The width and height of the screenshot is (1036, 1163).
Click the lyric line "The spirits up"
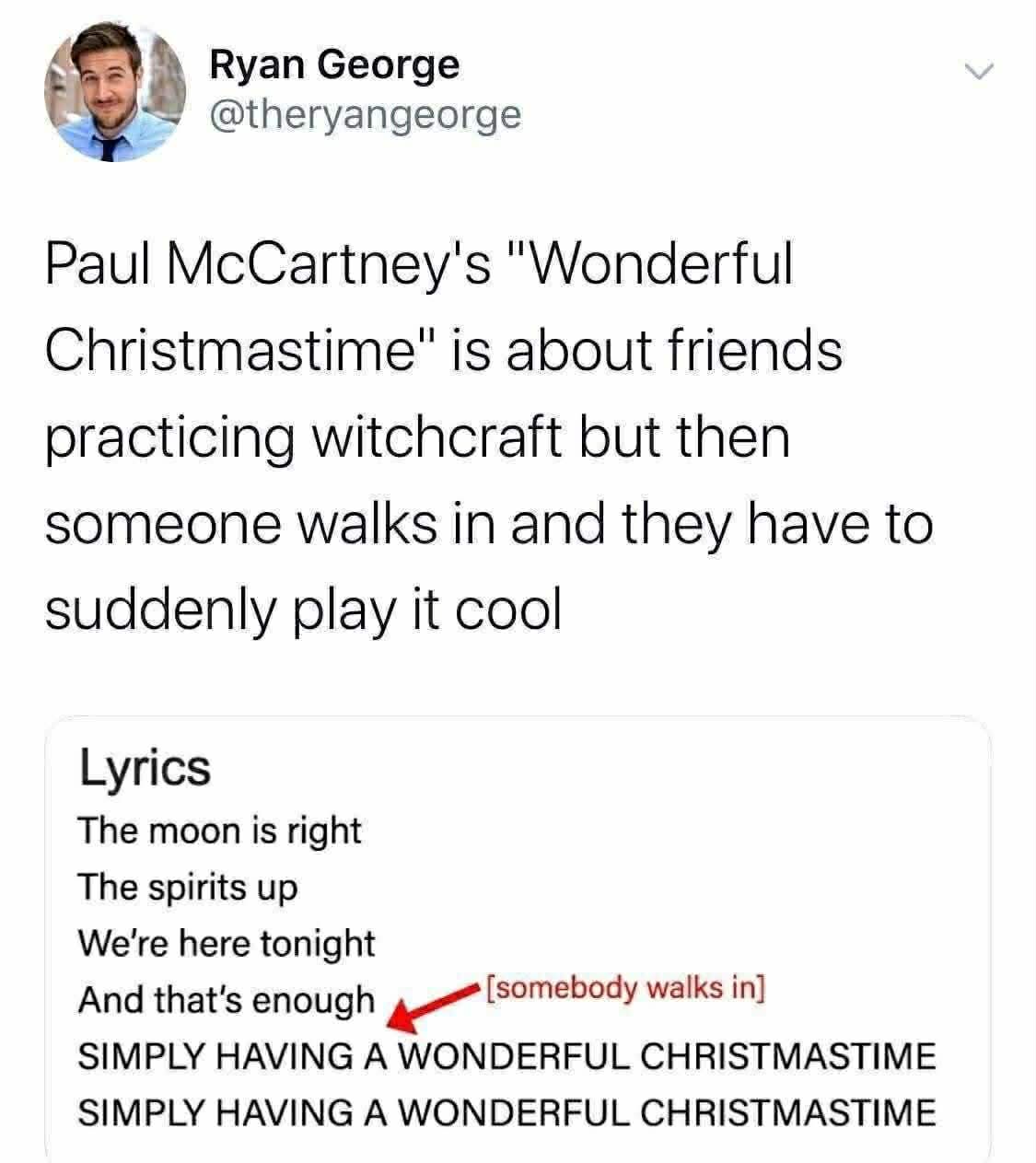coord(188,887)
